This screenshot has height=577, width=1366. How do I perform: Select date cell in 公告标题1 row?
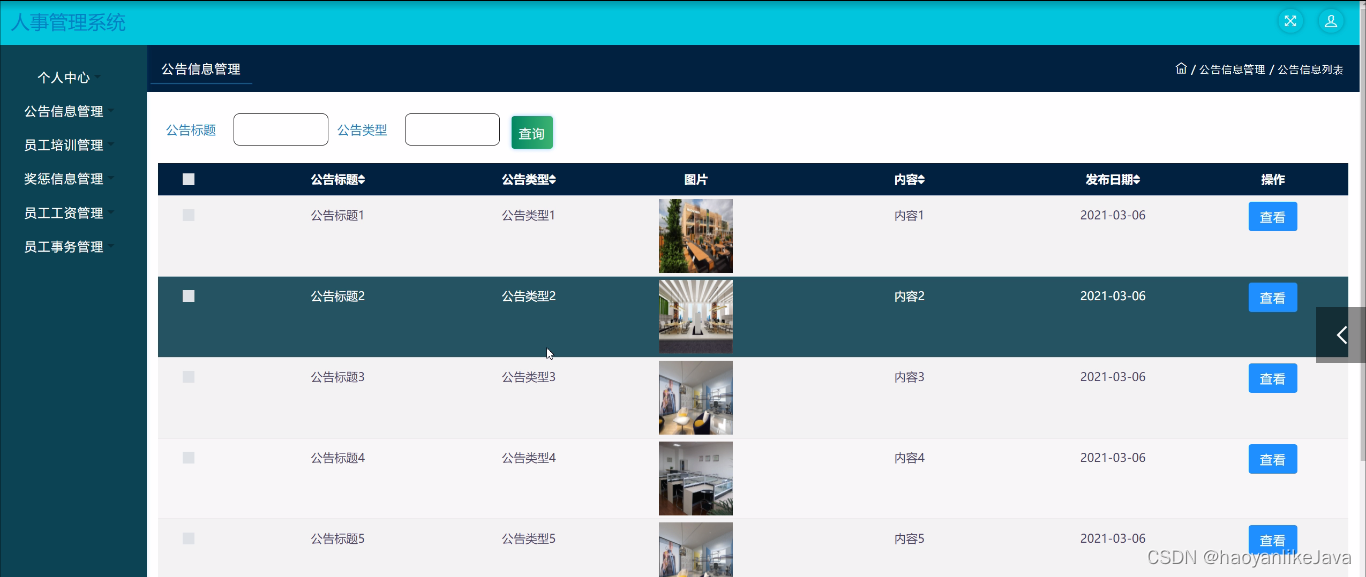coord(1113,215)
